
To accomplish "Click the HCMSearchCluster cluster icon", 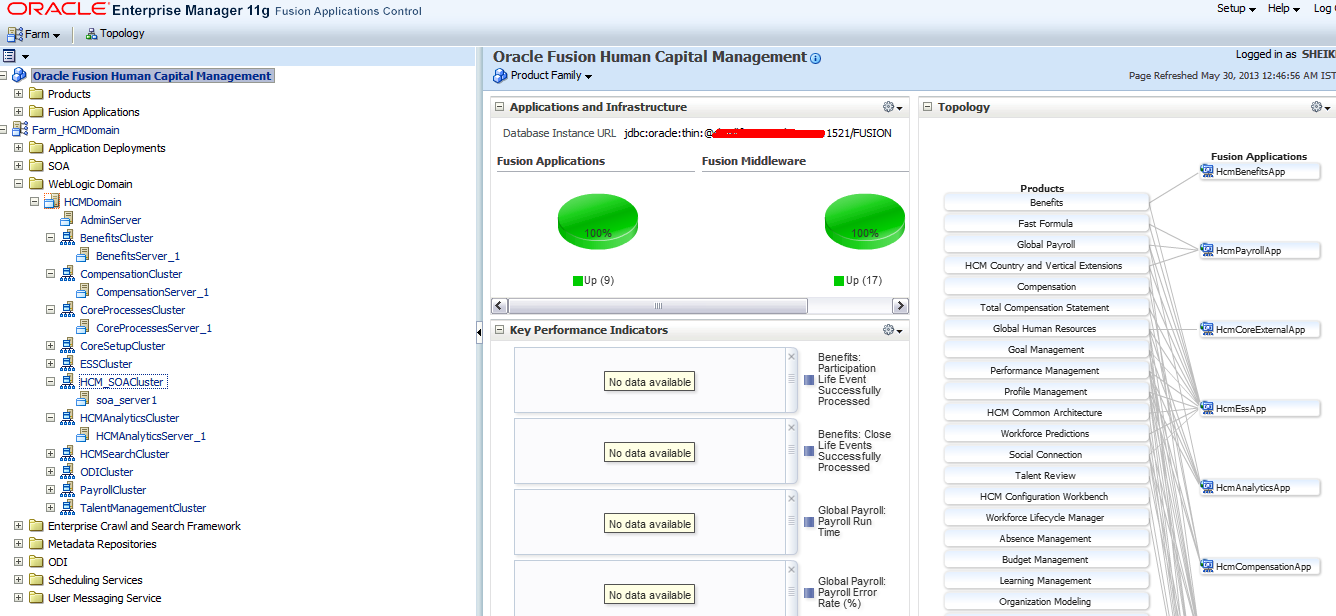I will point(68,454).
